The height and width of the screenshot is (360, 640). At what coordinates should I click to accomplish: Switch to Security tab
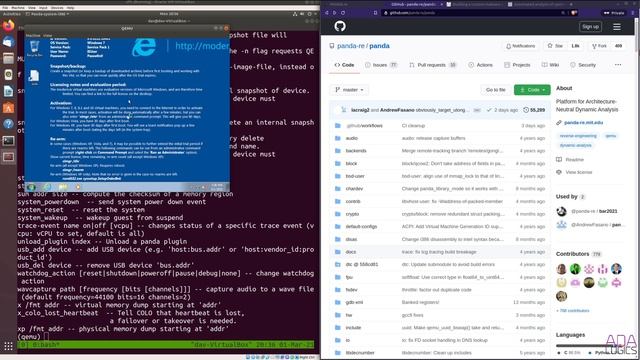[583, 65]
